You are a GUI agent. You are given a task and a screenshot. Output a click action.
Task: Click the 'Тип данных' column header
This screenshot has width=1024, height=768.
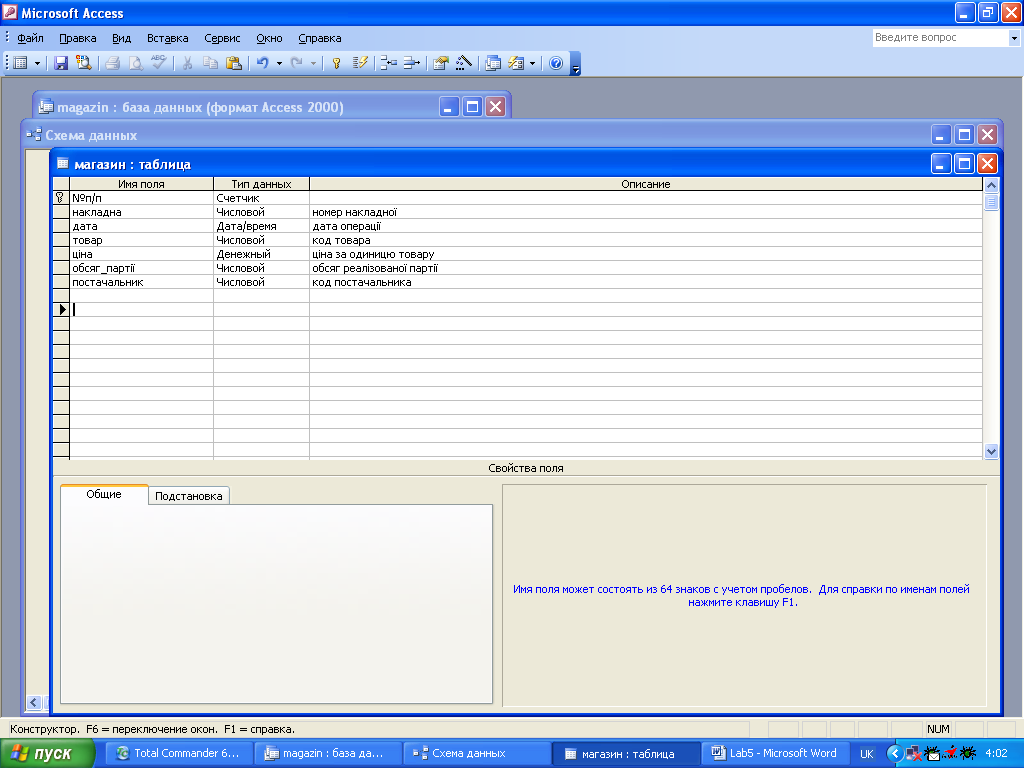261,184
